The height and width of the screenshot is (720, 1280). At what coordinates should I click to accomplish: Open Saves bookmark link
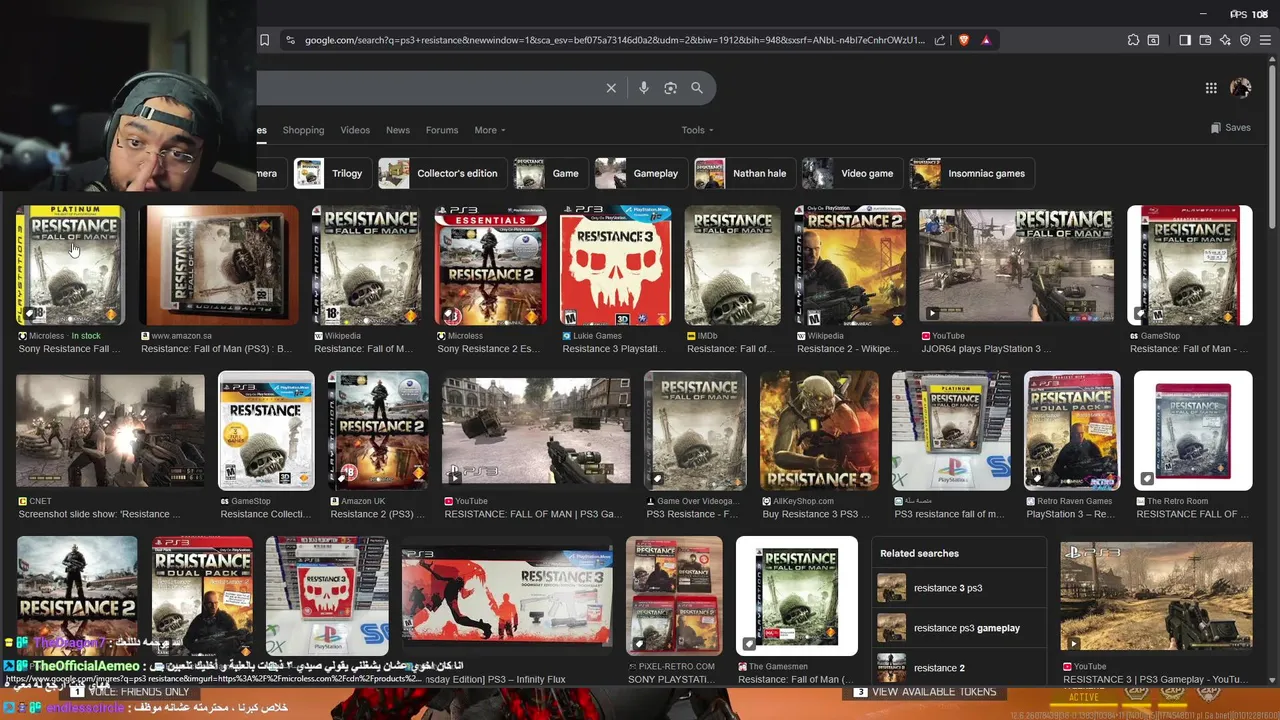[x=1231, y=128]
